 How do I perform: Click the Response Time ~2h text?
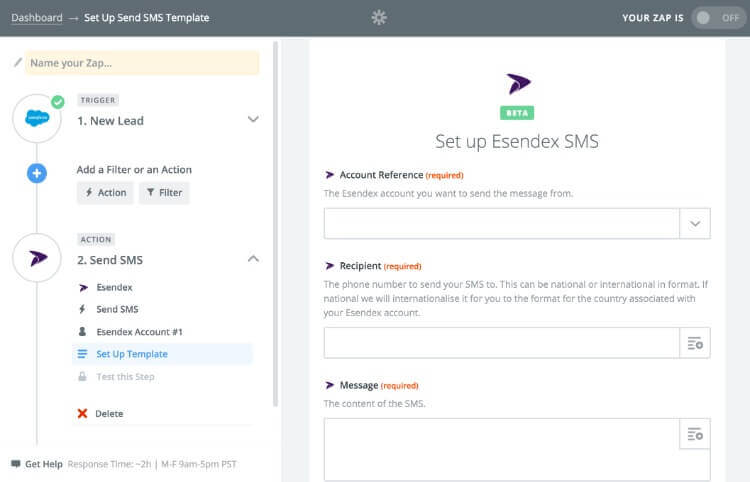click(x=109, y=464)
